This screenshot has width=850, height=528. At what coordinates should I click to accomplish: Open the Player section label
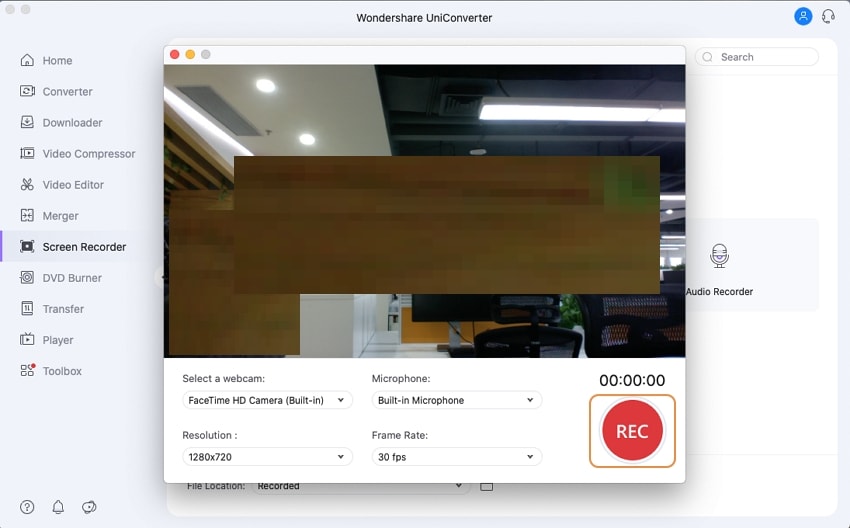click(58, 340)
